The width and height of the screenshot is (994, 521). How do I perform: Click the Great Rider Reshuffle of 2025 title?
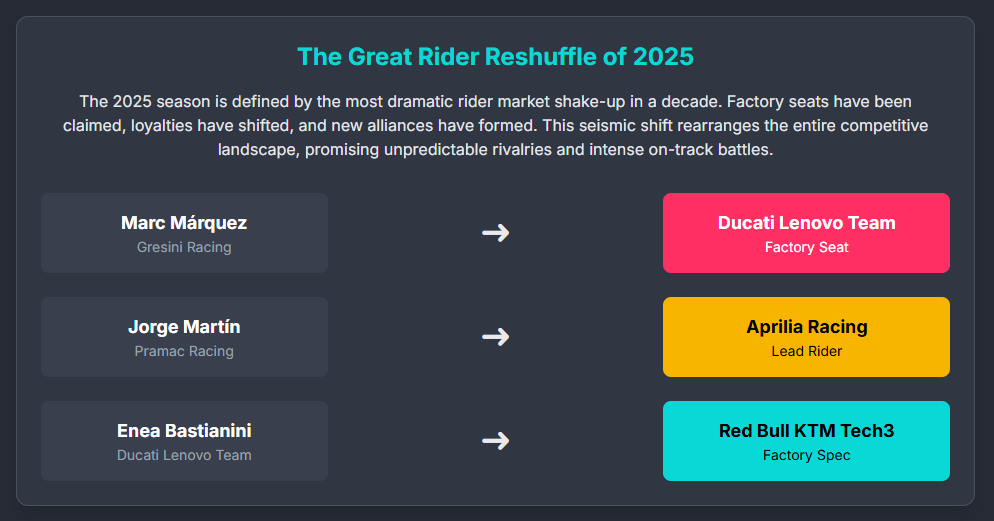coord(495,57)
